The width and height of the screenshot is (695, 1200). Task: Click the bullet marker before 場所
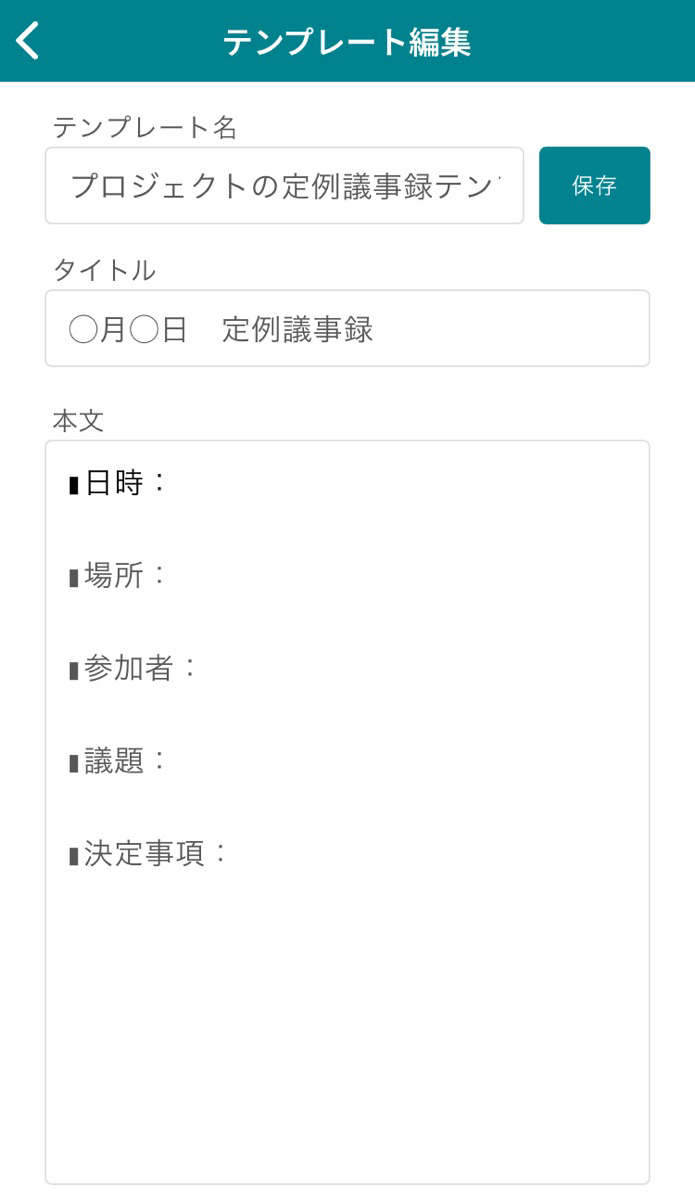click(74, 578)
